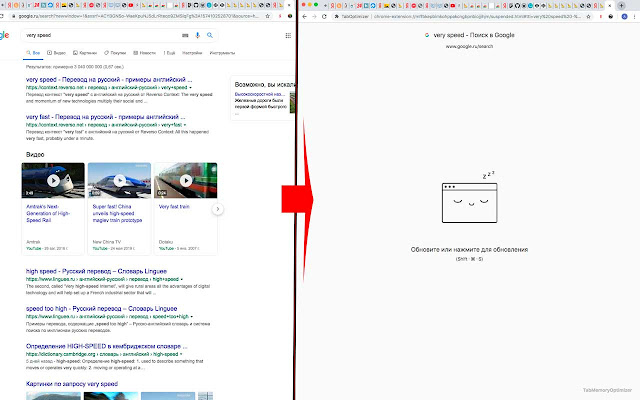The image size is (640, 400).
Task: Play the China maglev train video thumbnail
Action: (x=119, y=180)
